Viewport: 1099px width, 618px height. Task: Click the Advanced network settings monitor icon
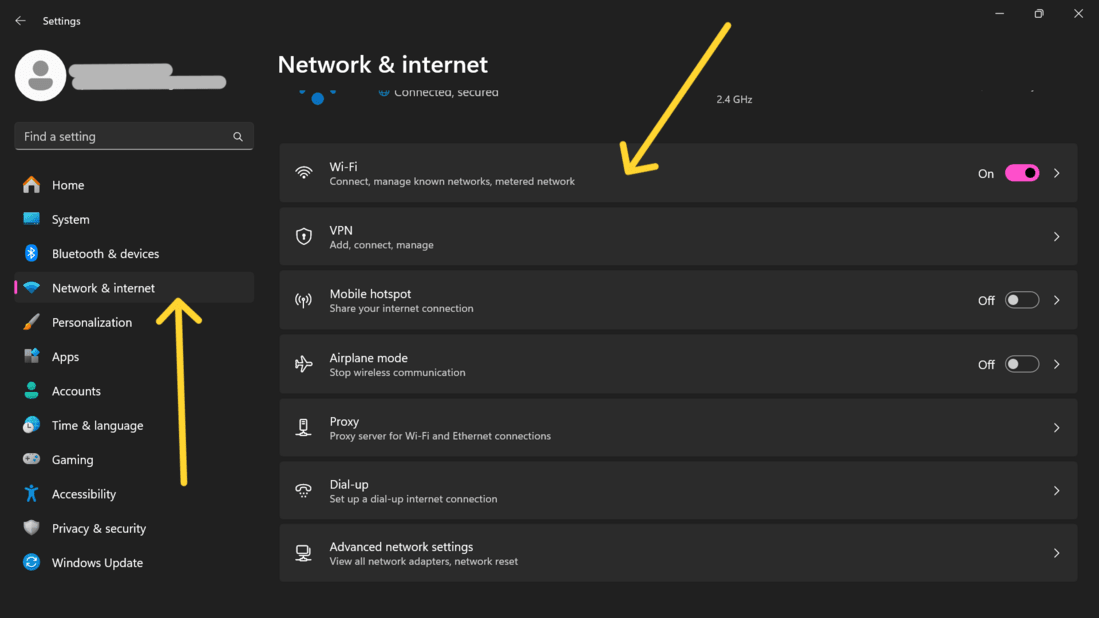tap(304, 553)
